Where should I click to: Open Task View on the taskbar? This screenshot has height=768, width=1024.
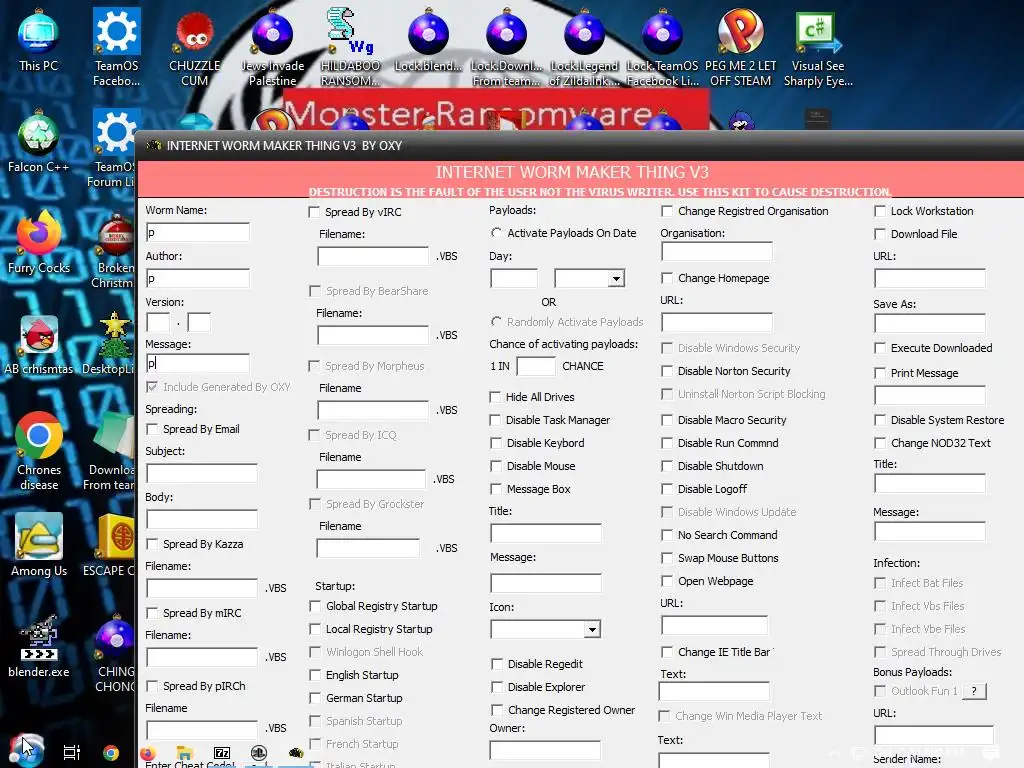pos(71,752)
